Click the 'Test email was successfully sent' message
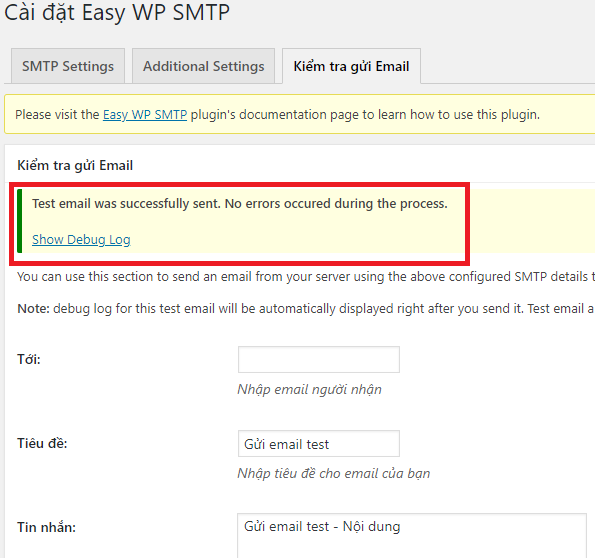The image size is (595, 558). [x=240, y=204]
